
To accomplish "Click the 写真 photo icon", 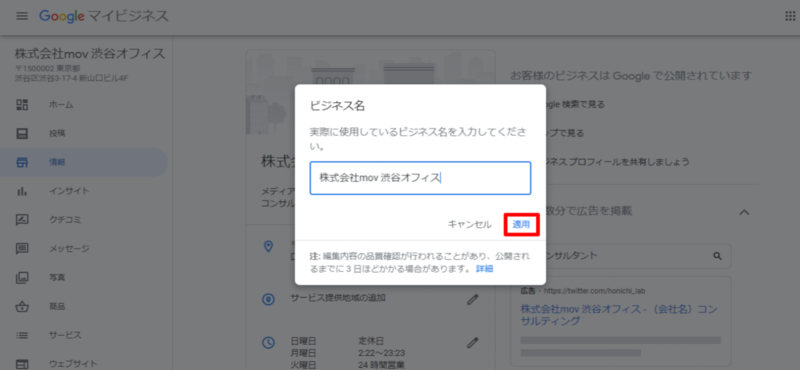I will (22, 278).
